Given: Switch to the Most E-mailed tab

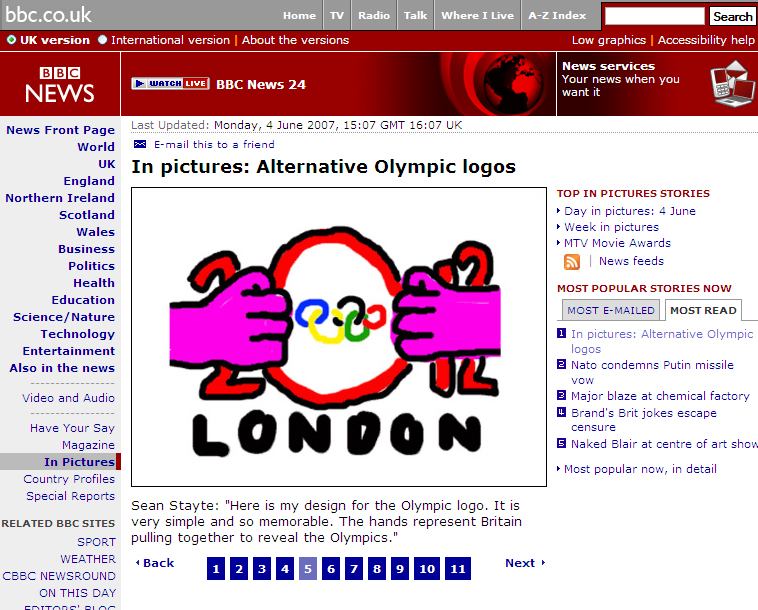Looking at the screenshot, I should [x=611, y=310].
